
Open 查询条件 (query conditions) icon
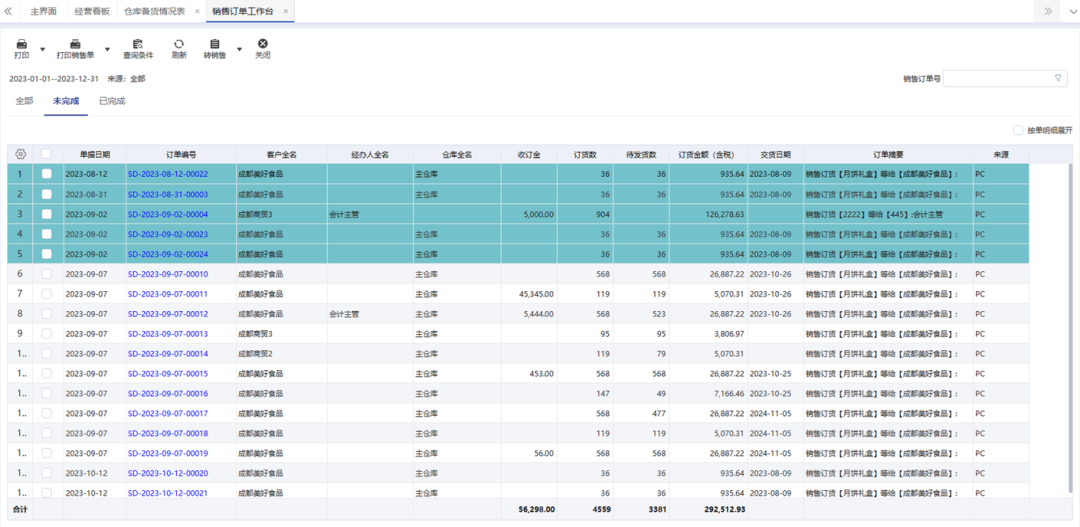tap(138, 44)
